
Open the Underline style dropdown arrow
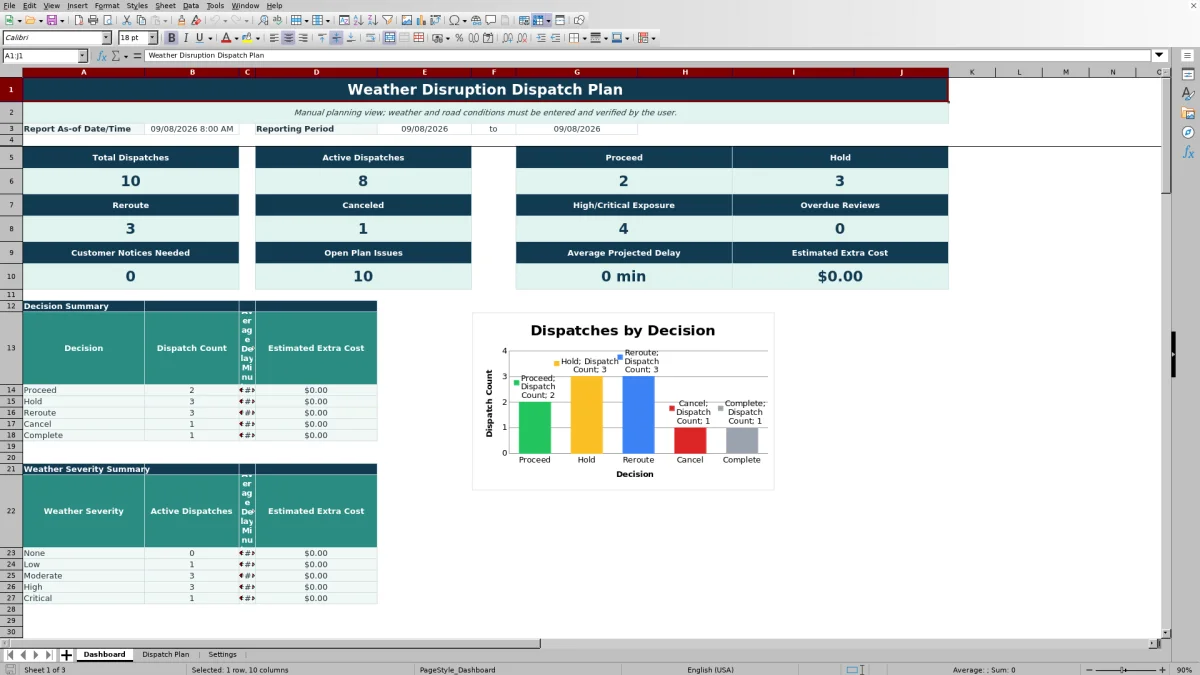210,38
